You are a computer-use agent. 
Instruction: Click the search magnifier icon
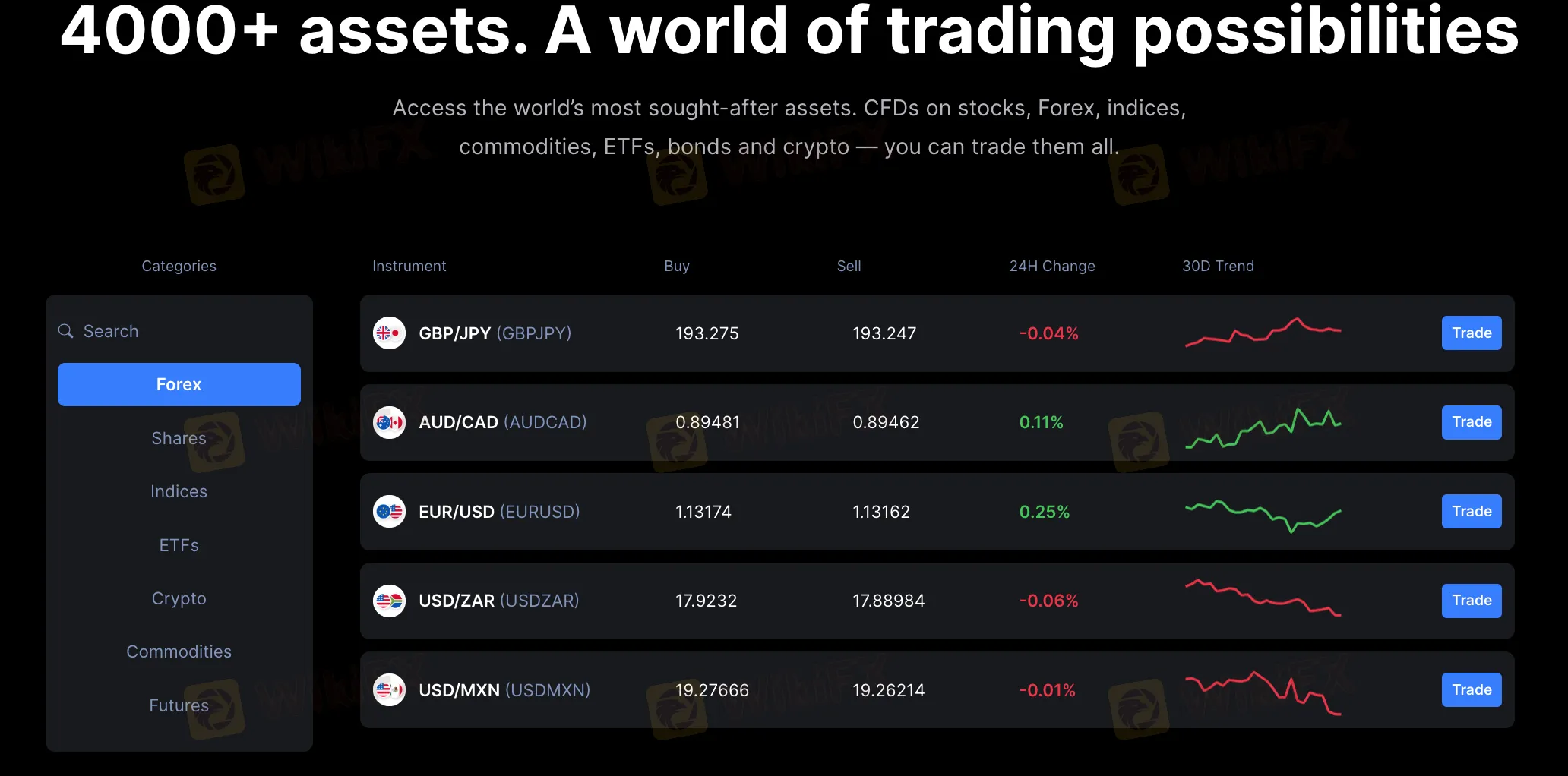pyautogui.click(x=66, y=331)
